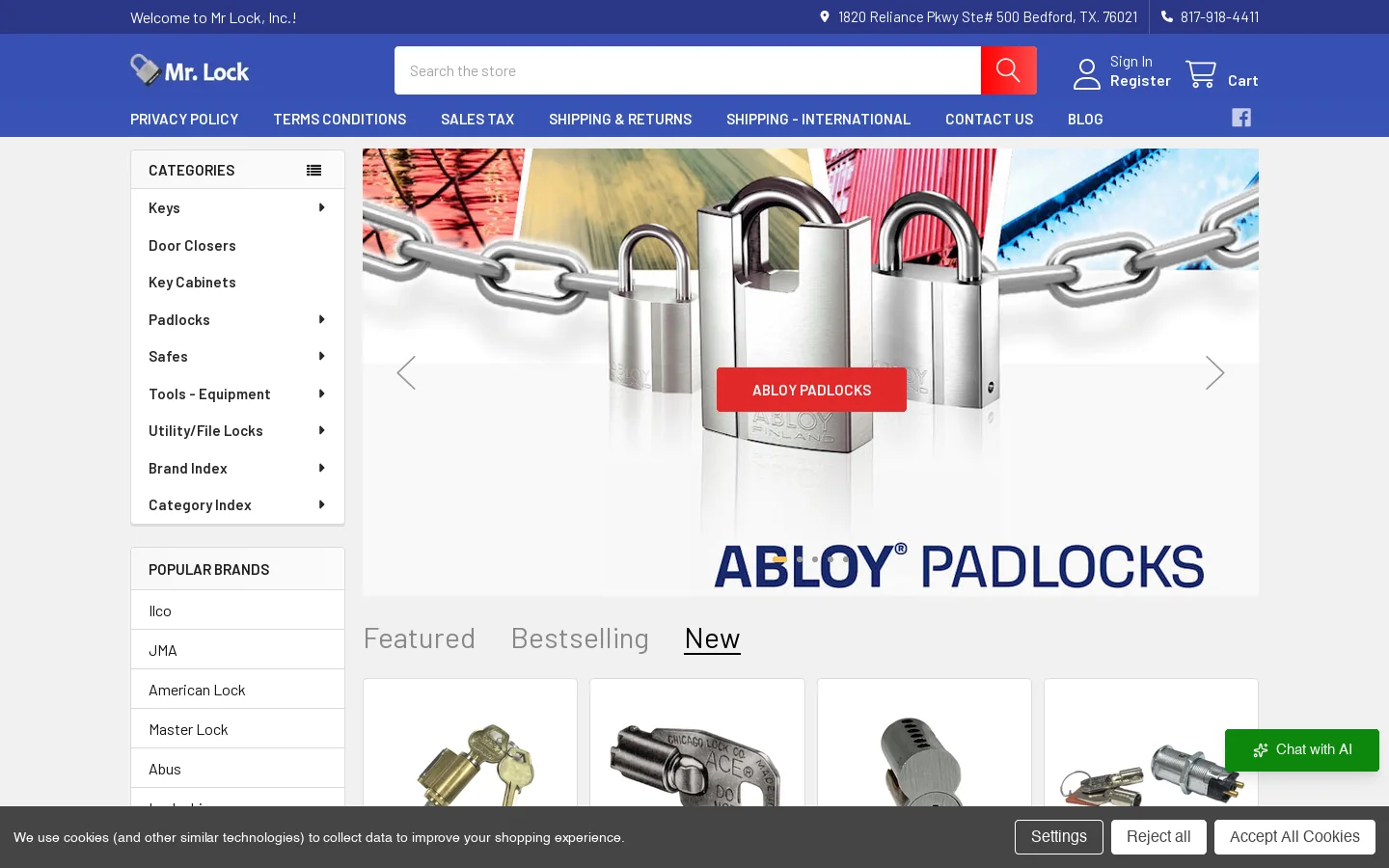Click the store search field
The height and width of the screenshot is (868, 1389).
point(688,70)
